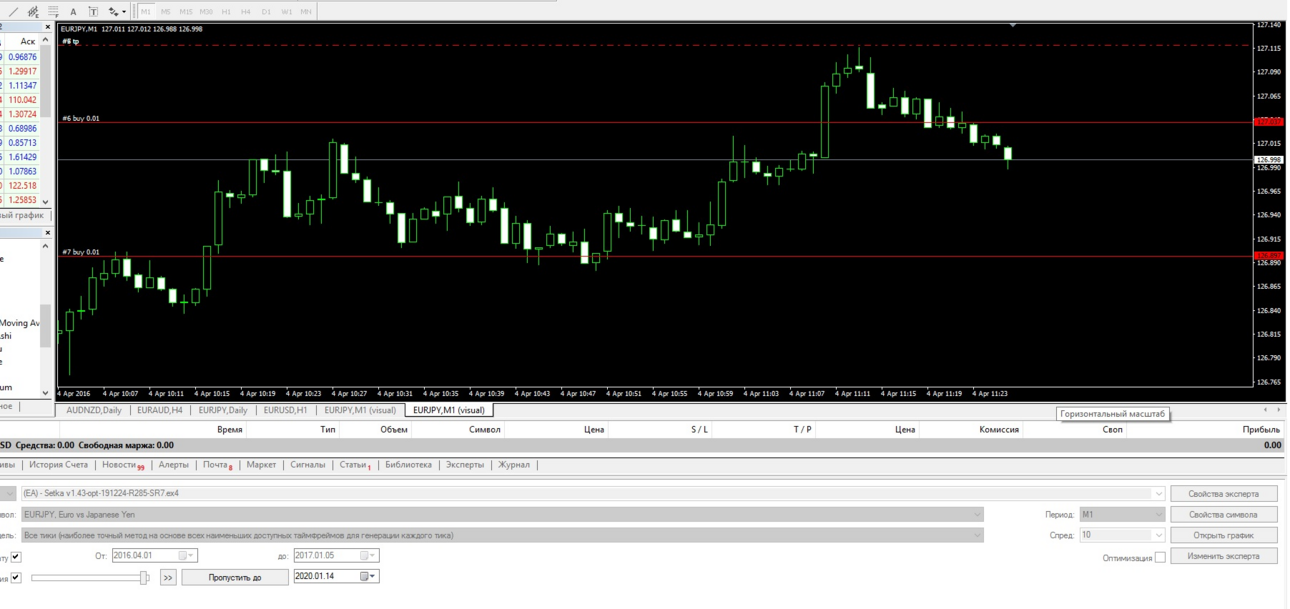Image resolution: width=1290 pixels, height=609 pixels.
Task: Select the text label tool
Action: click(93, 12)
